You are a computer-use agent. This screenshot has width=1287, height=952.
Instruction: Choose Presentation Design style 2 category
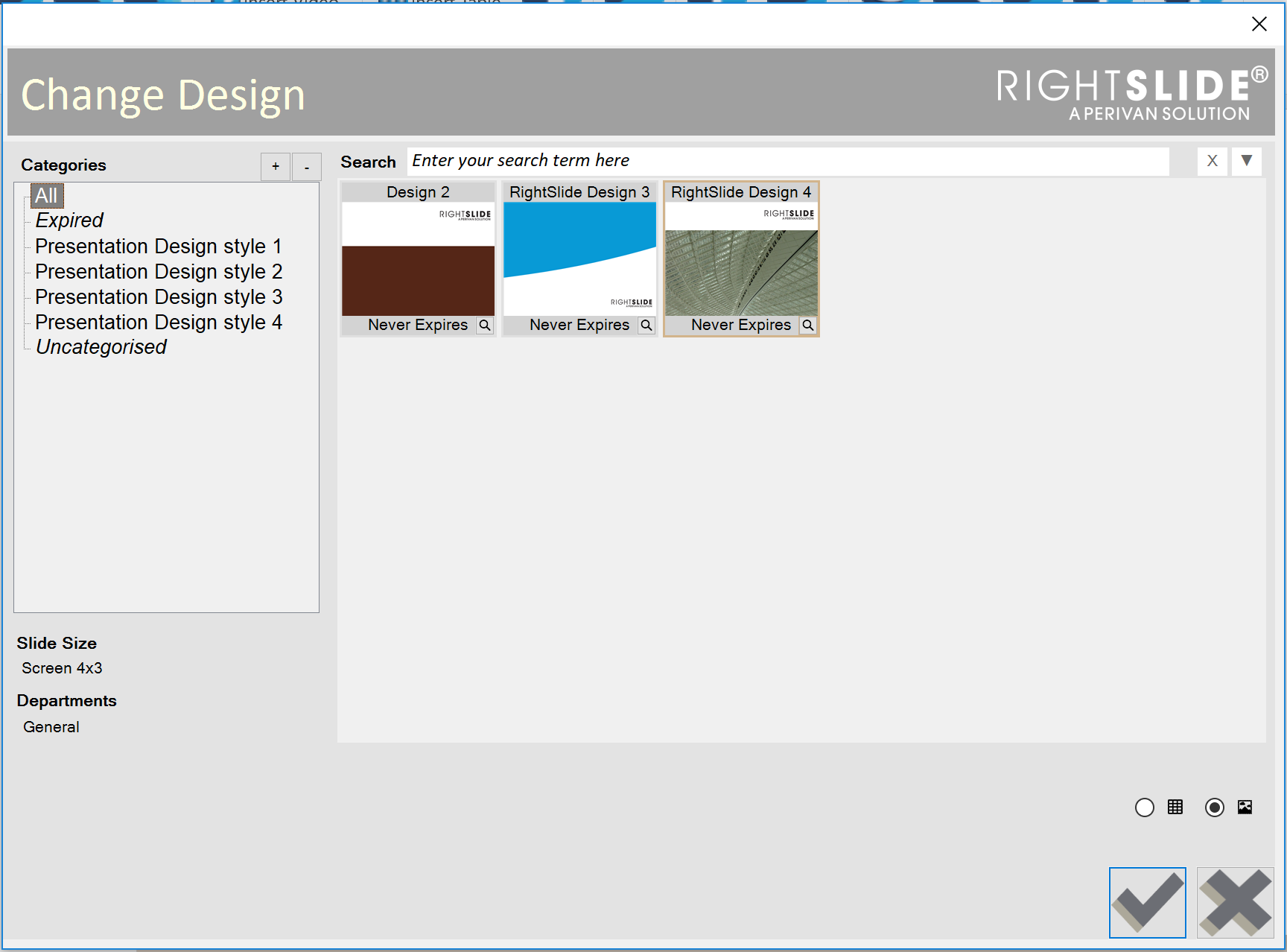pos(159,271)
